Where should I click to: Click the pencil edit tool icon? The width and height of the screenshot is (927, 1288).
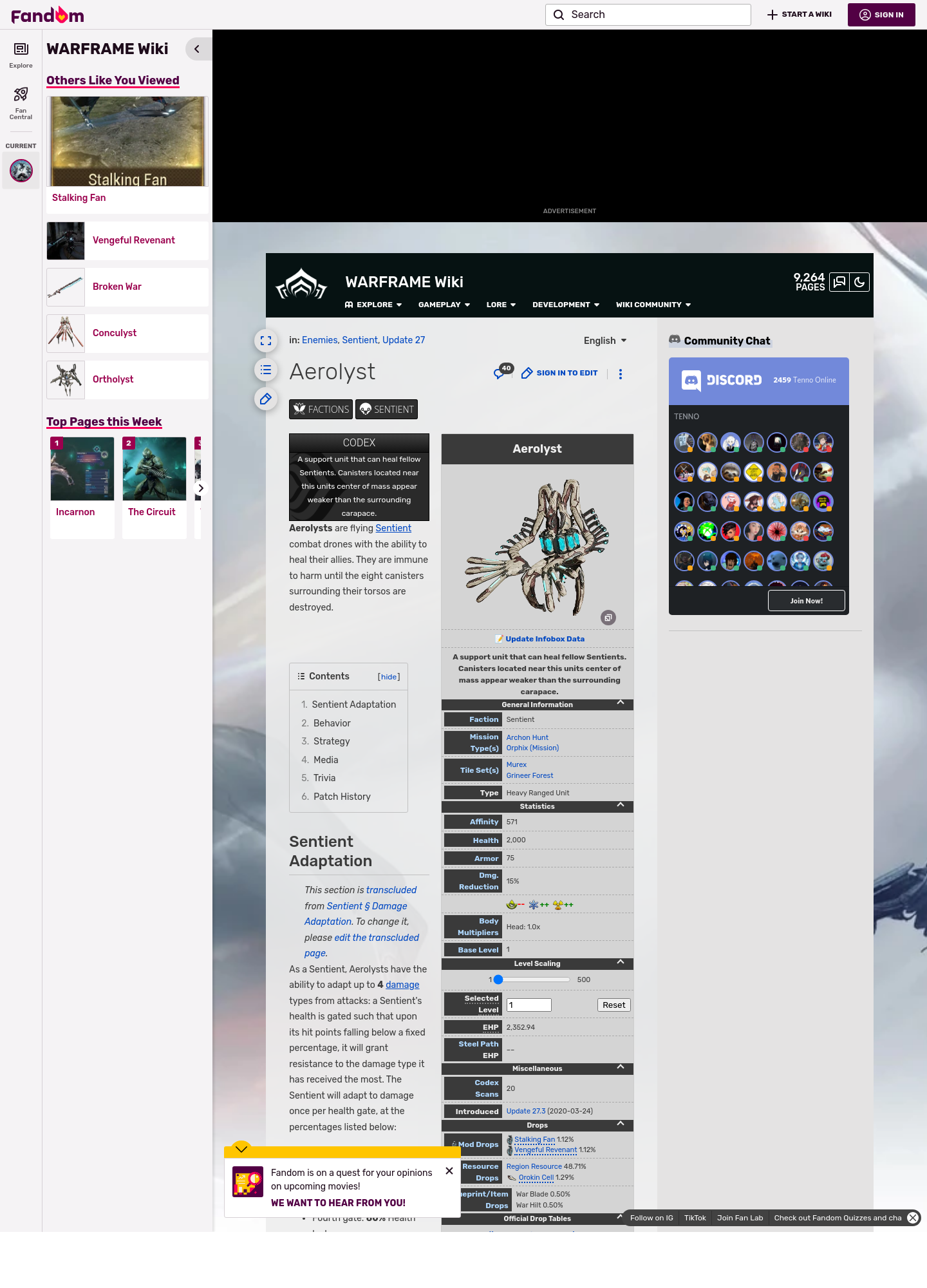point(266,399)
